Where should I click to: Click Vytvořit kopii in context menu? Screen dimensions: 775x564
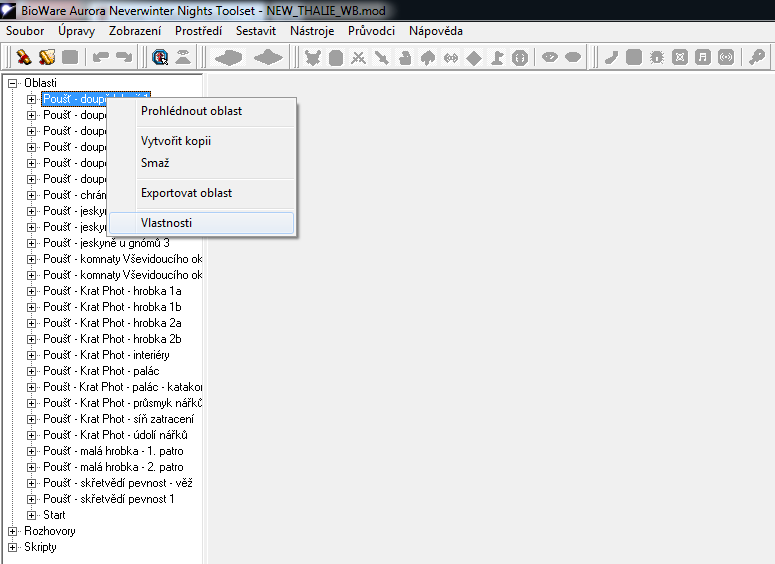(176, 141)
